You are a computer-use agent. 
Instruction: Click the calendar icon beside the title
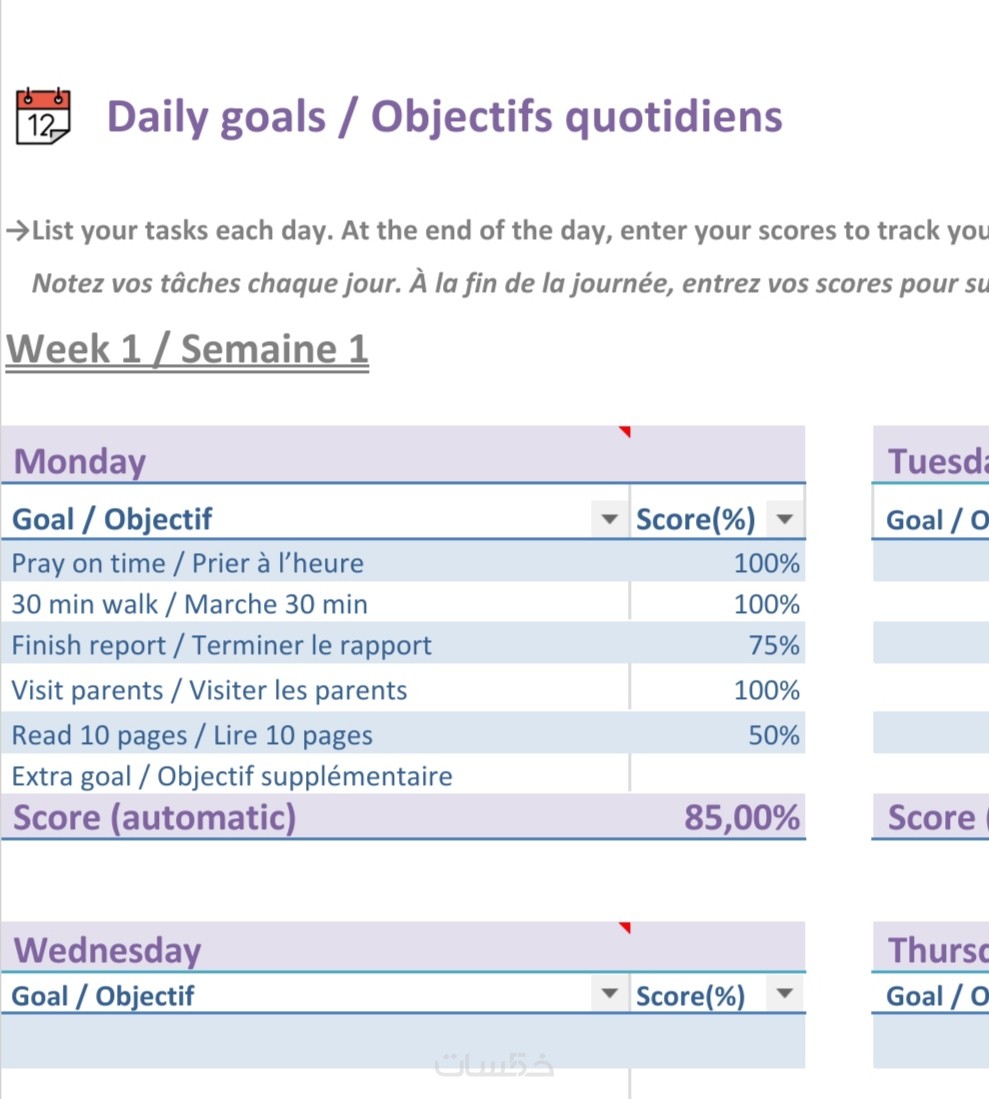43,116
